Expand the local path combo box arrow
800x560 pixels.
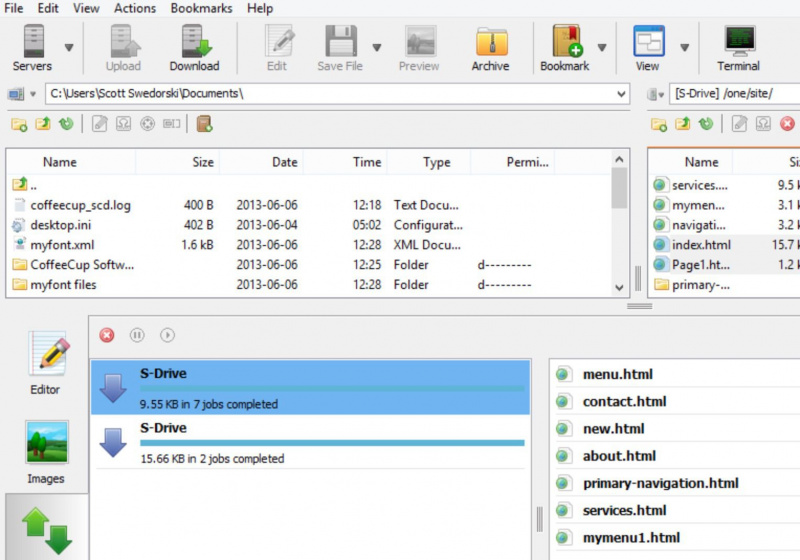pos(621,94)
